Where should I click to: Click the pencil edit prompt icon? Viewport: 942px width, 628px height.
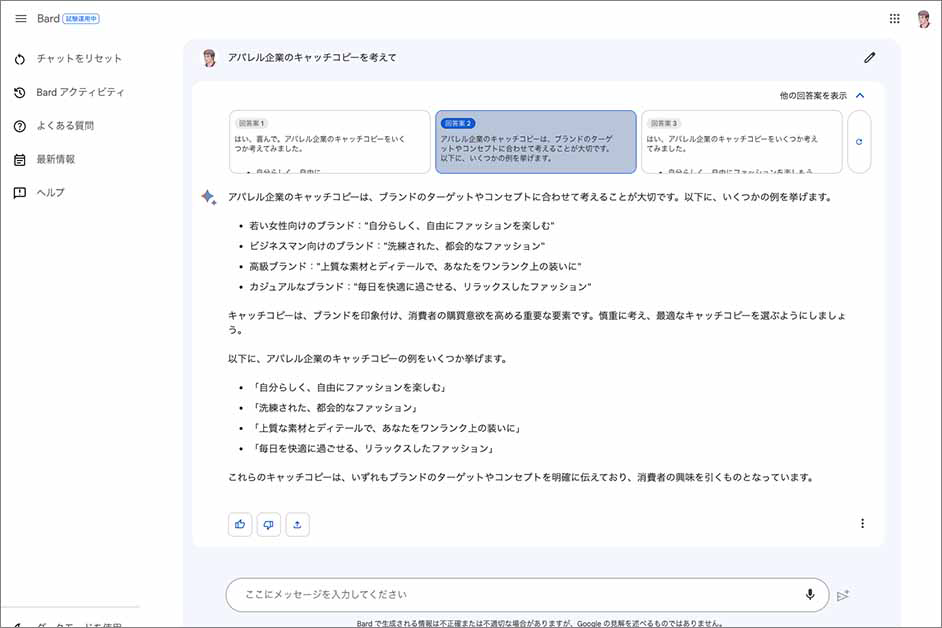[869, 58]
